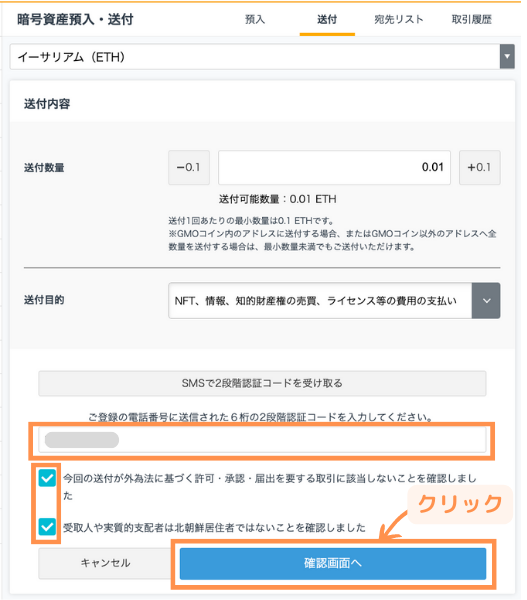Open the 宛先リスト tab

pyautogui.click(x=399, y=20)
